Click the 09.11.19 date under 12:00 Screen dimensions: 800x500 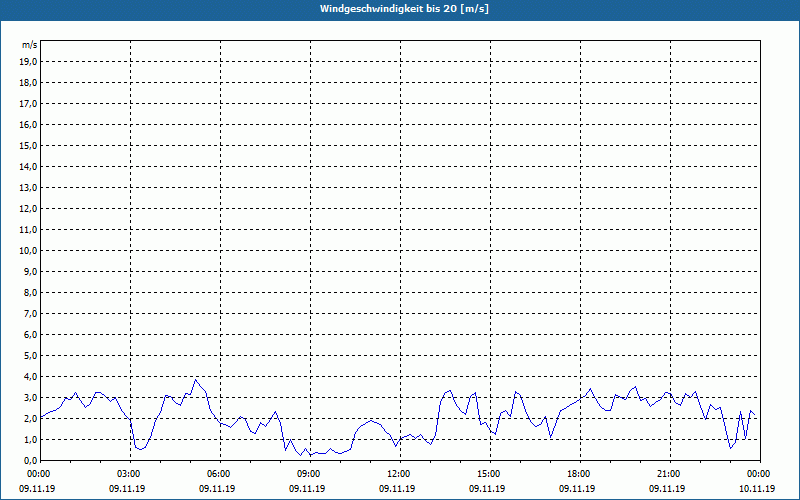(397, 489)
